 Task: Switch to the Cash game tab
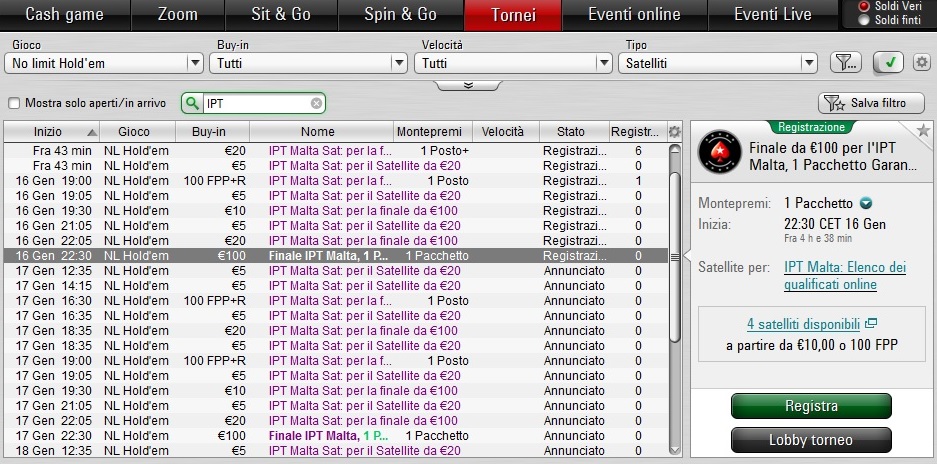65,14
